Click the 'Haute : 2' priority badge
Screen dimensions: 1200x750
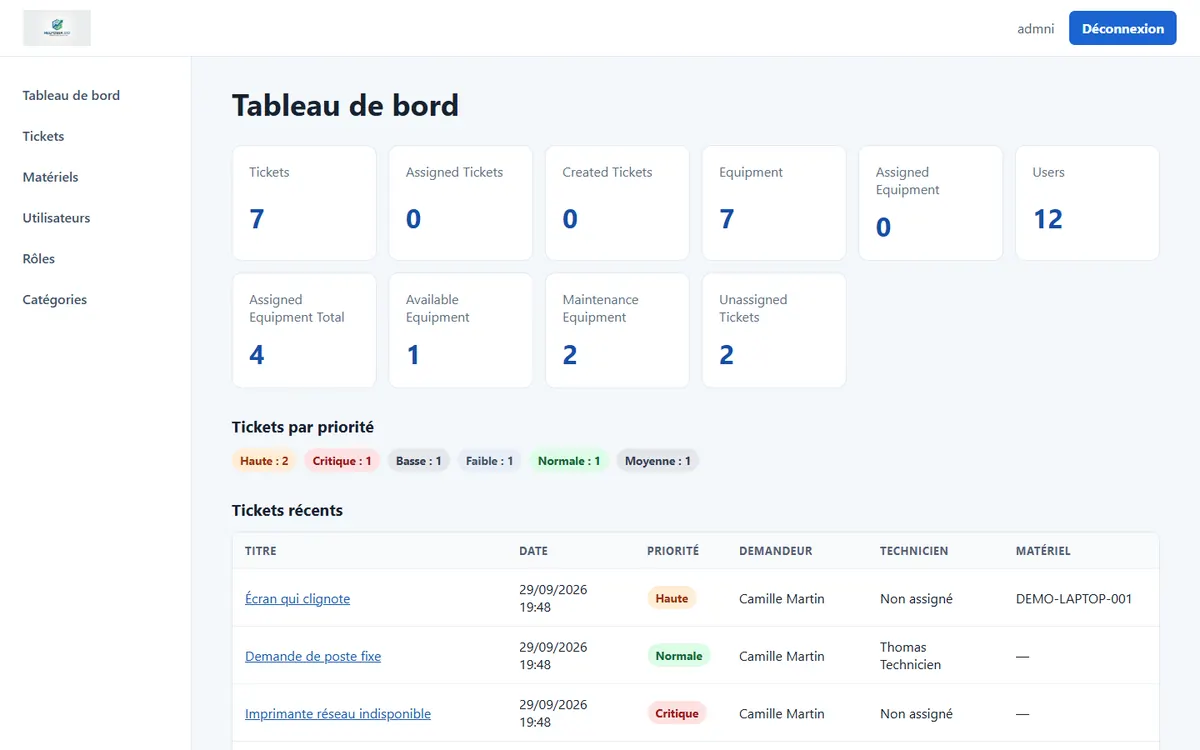264,461
